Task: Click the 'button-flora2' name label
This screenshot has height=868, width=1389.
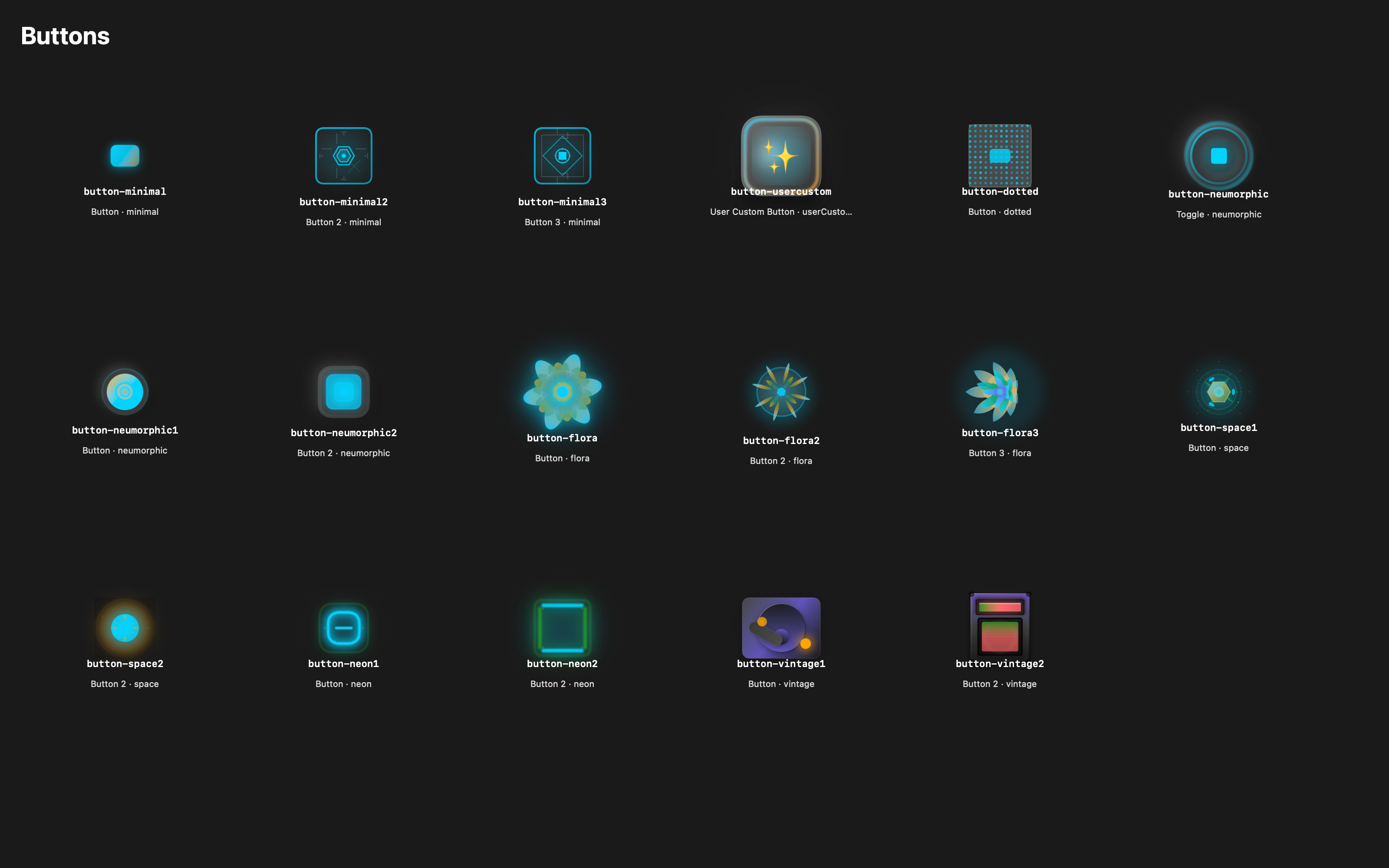Action: coord(780,441)
